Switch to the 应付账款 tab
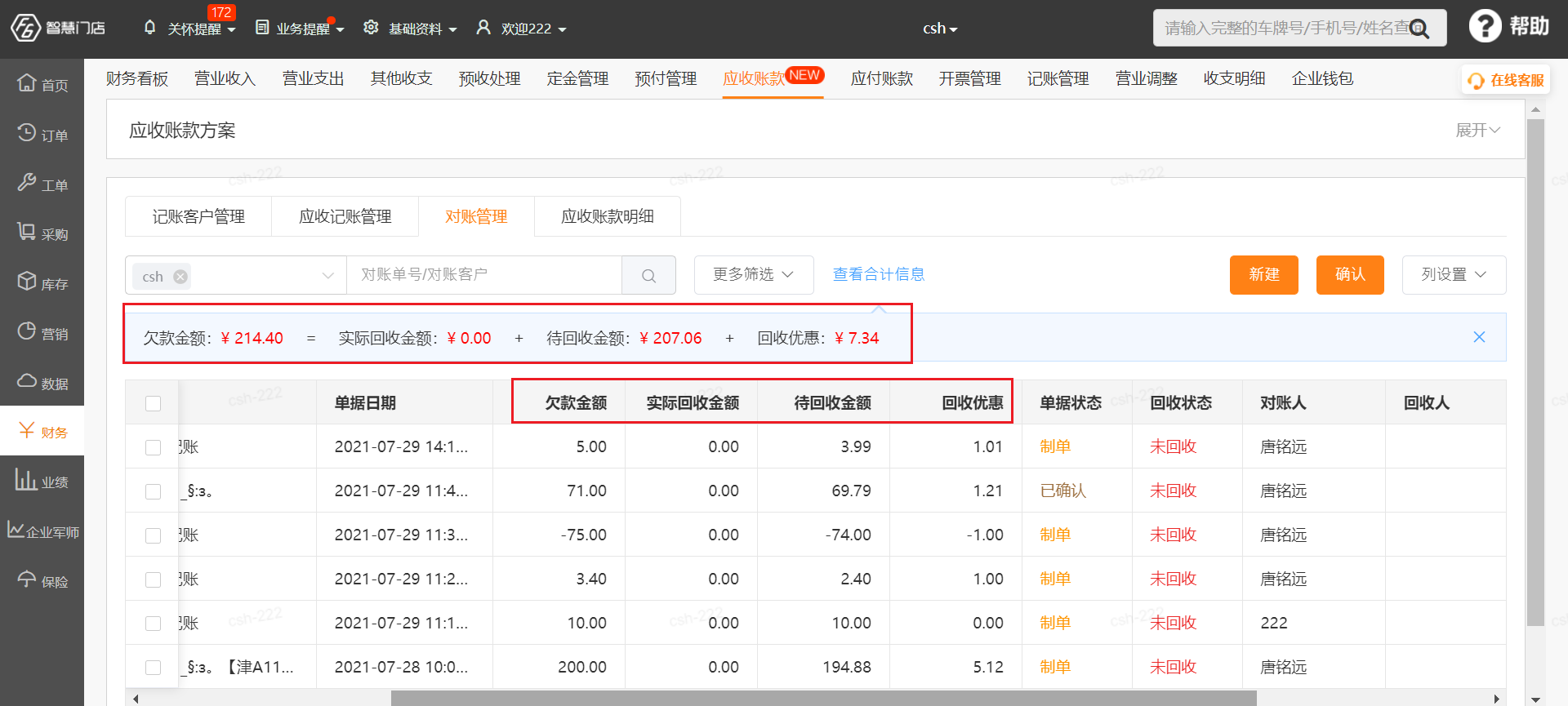 pos(882,78)
